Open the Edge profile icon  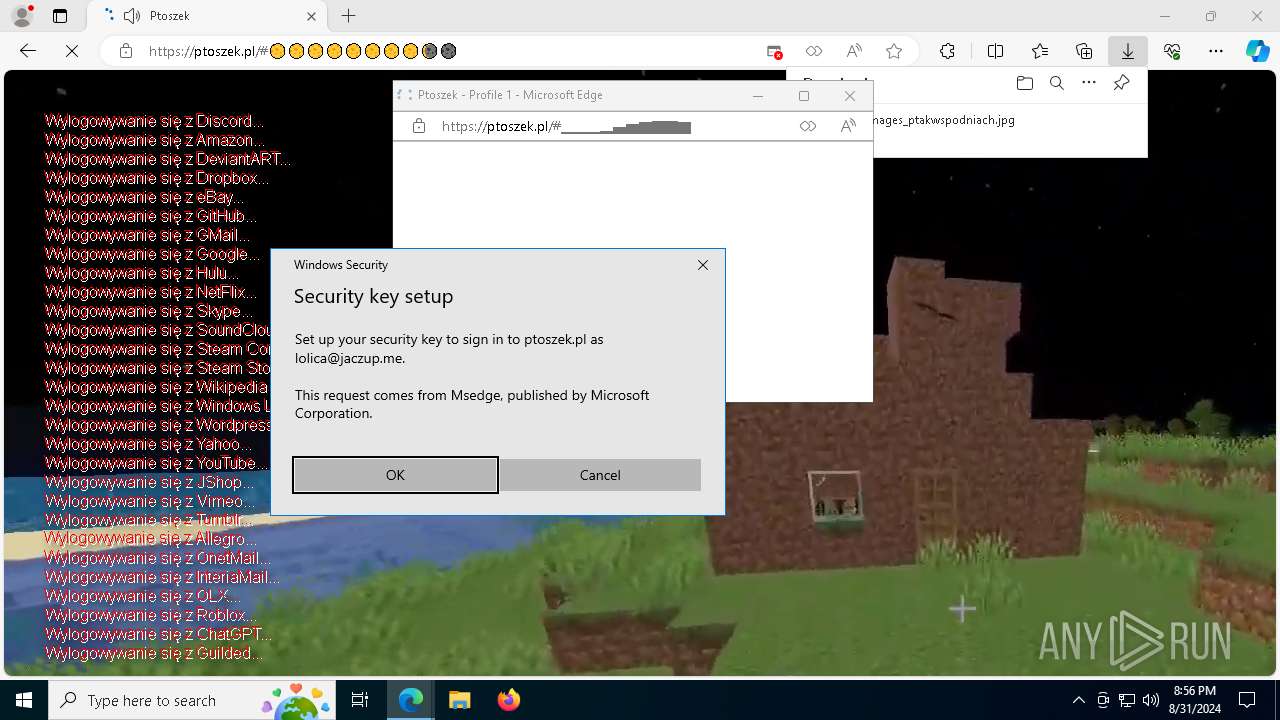pos(21,16)
